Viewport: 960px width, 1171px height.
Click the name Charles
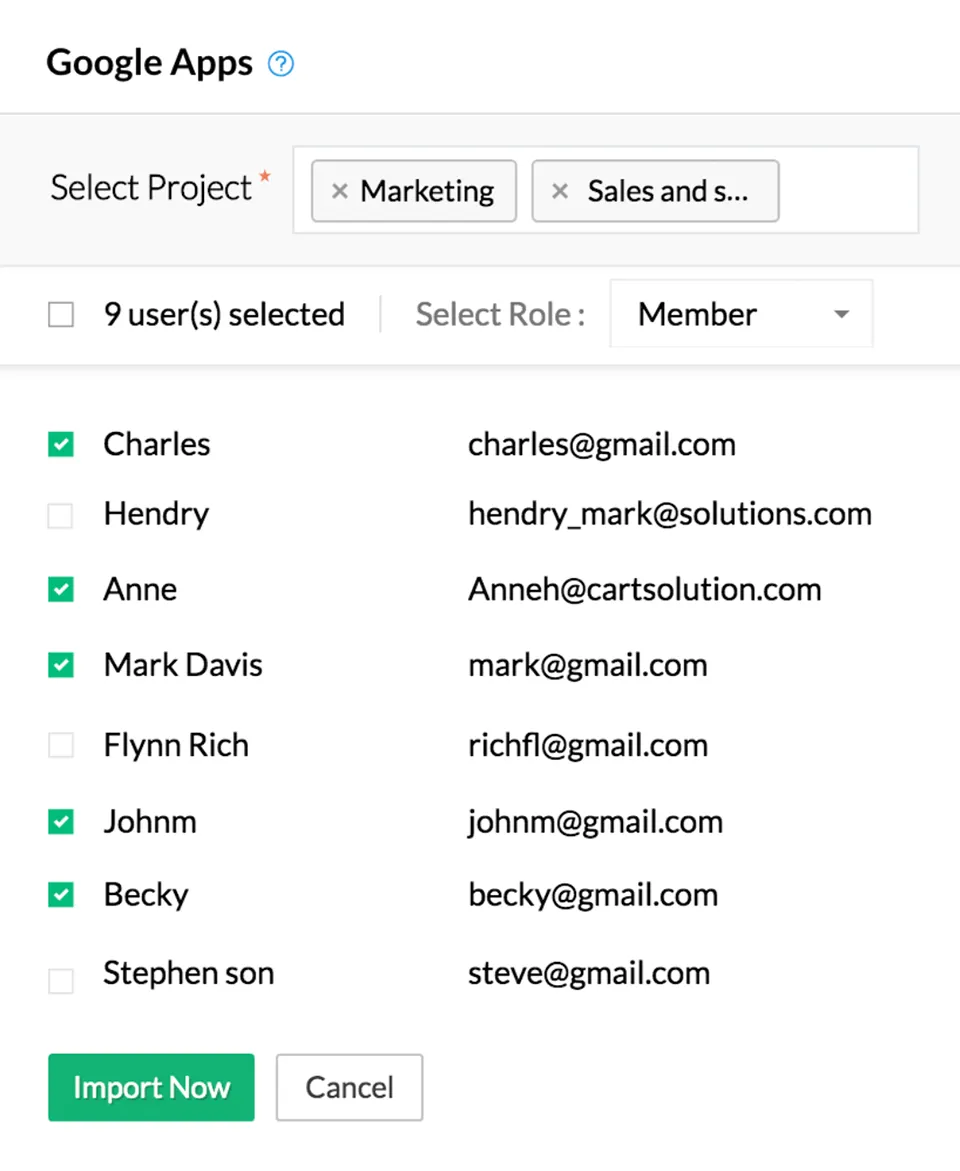click(157, 444)
